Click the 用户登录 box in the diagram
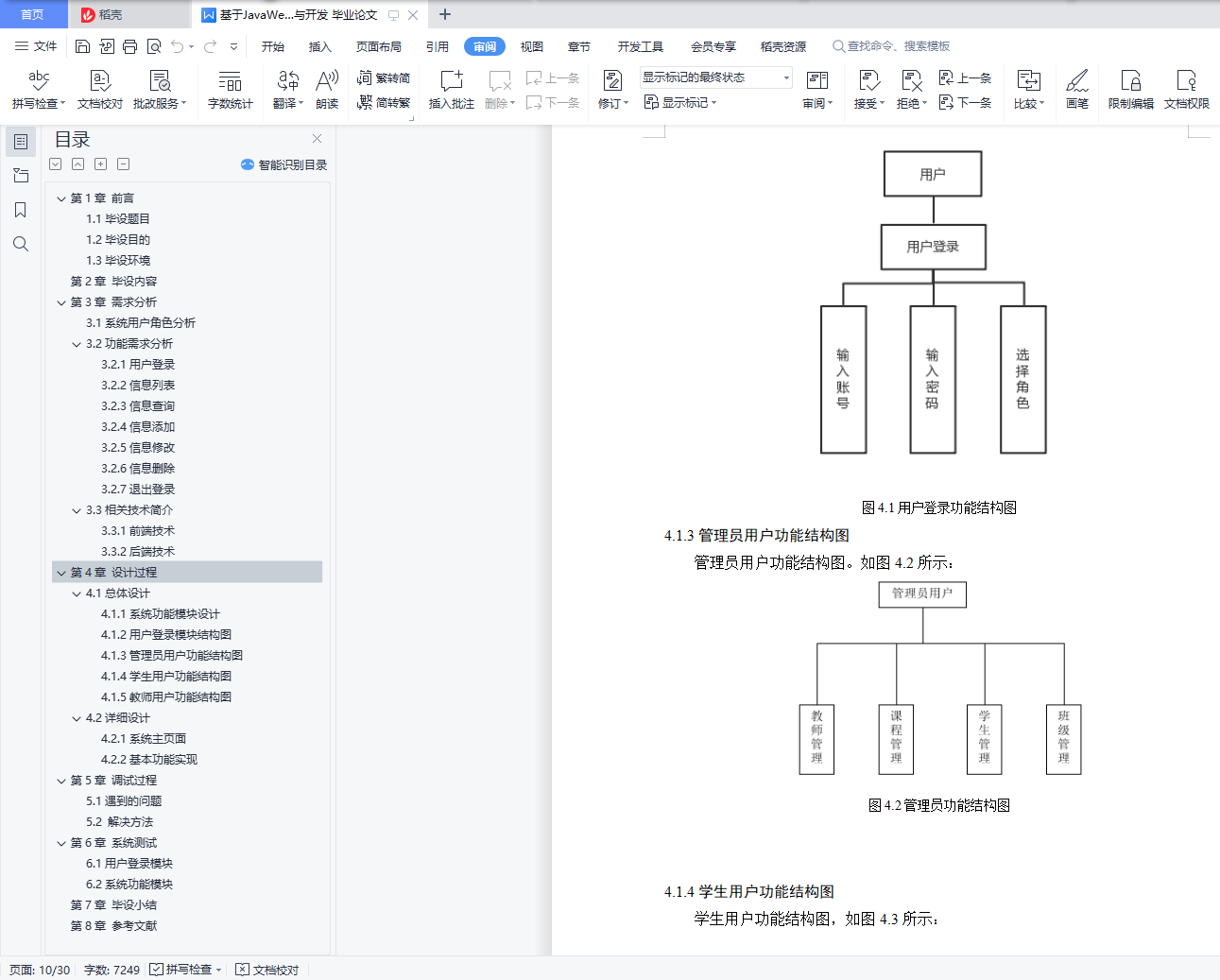The height and width of the screenshot is (980, 1220). click(x=933, y=247)
